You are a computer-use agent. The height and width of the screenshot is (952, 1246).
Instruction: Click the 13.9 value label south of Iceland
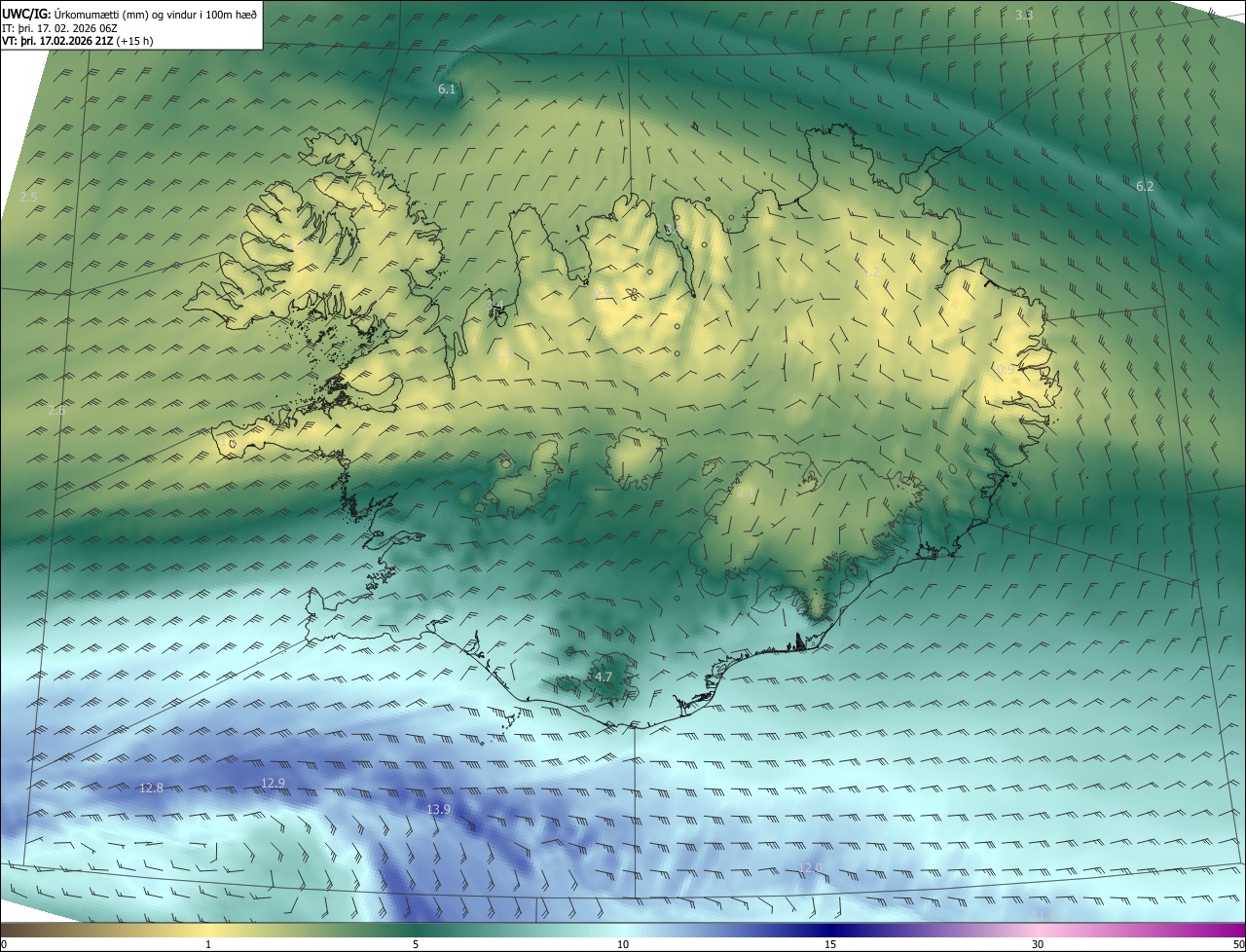[x=439, y=809]
